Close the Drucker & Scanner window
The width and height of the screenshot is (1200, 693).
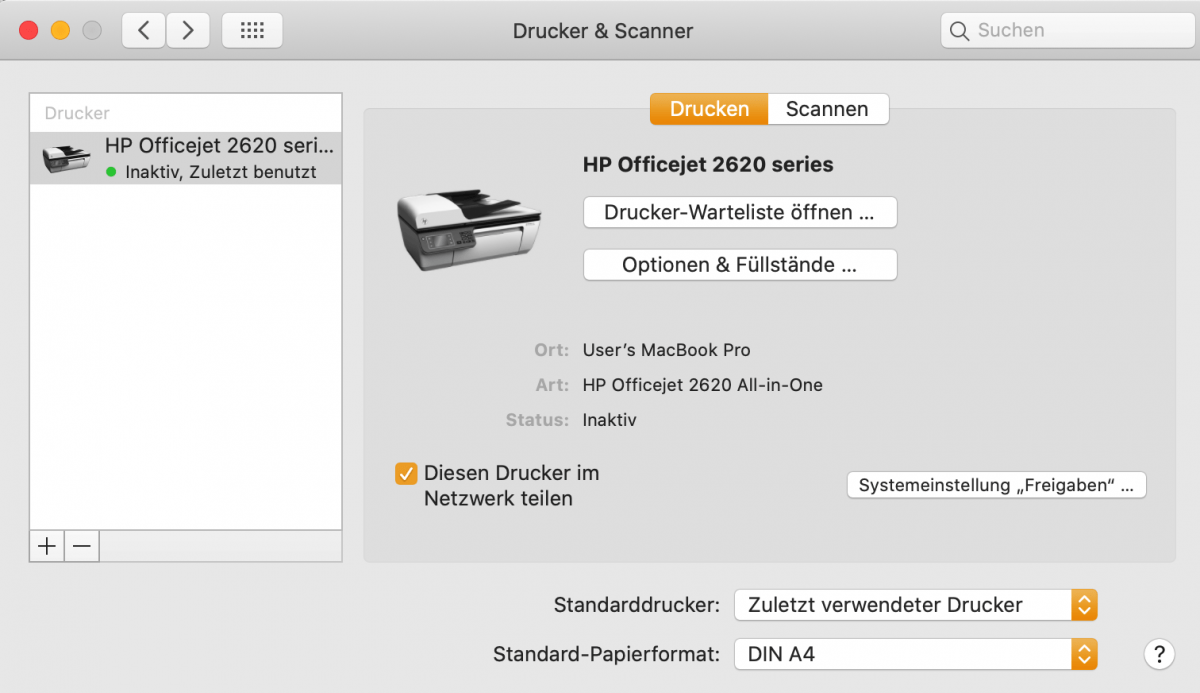click(x=28, y=30)
